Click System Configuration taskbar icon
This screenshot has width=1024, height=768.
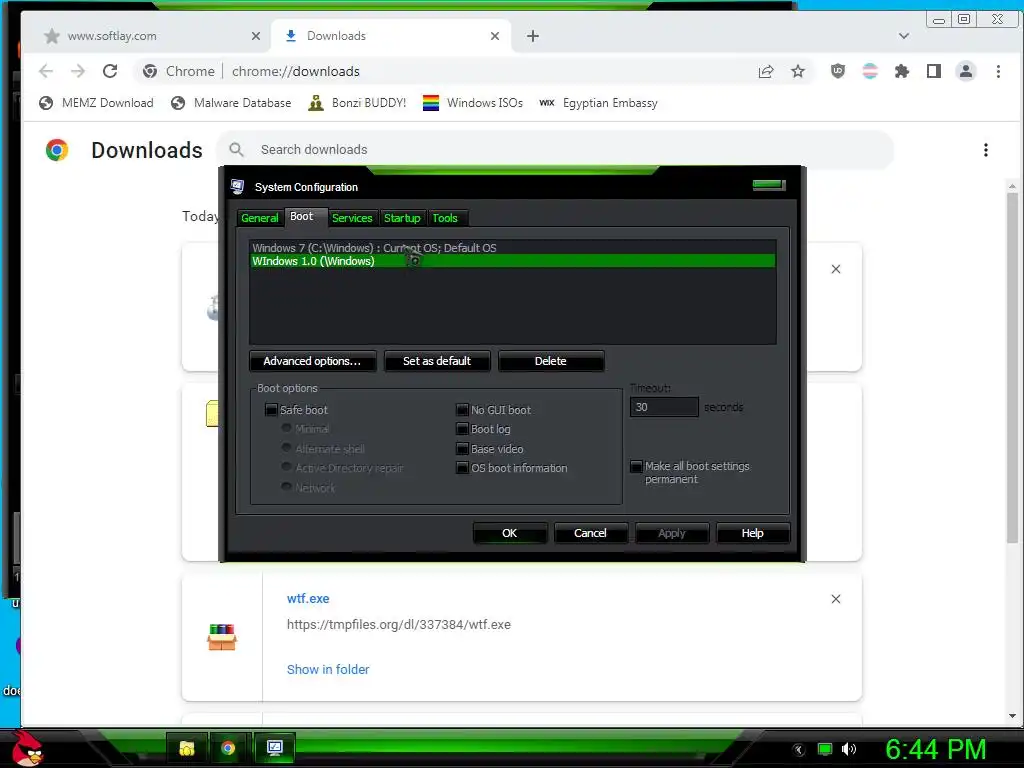coord(275,748)
